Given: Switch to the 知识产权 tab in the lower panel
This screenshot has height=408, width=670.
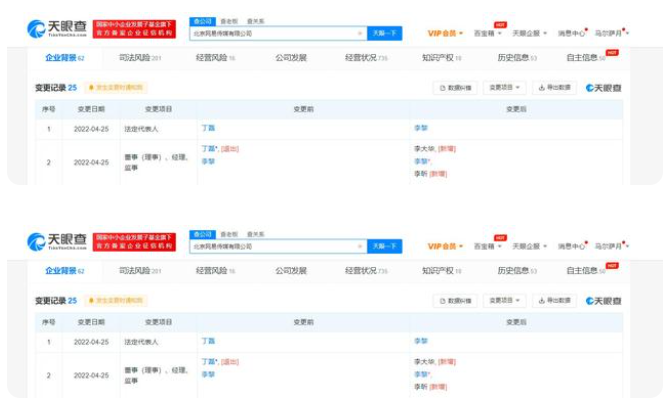Looking at the screenshot, I should point(440,270).
